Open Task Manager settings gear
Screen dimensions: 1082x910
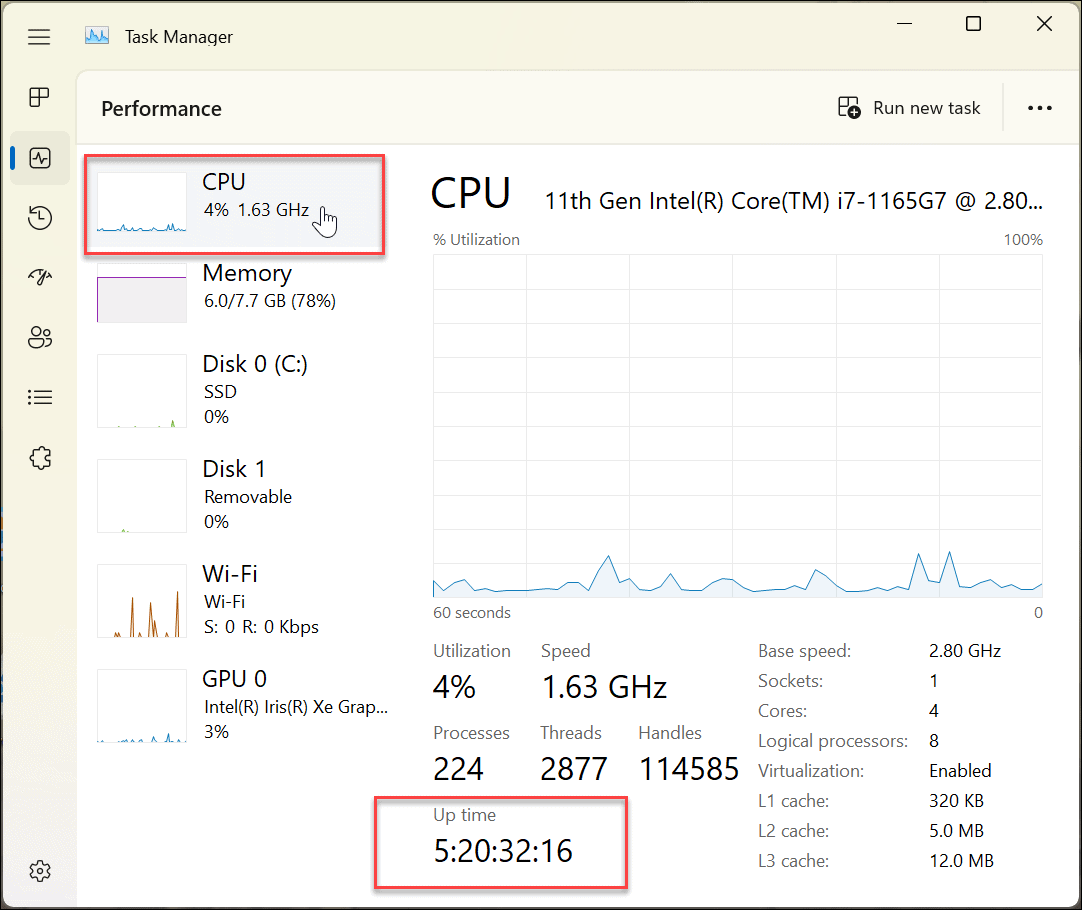39,871
